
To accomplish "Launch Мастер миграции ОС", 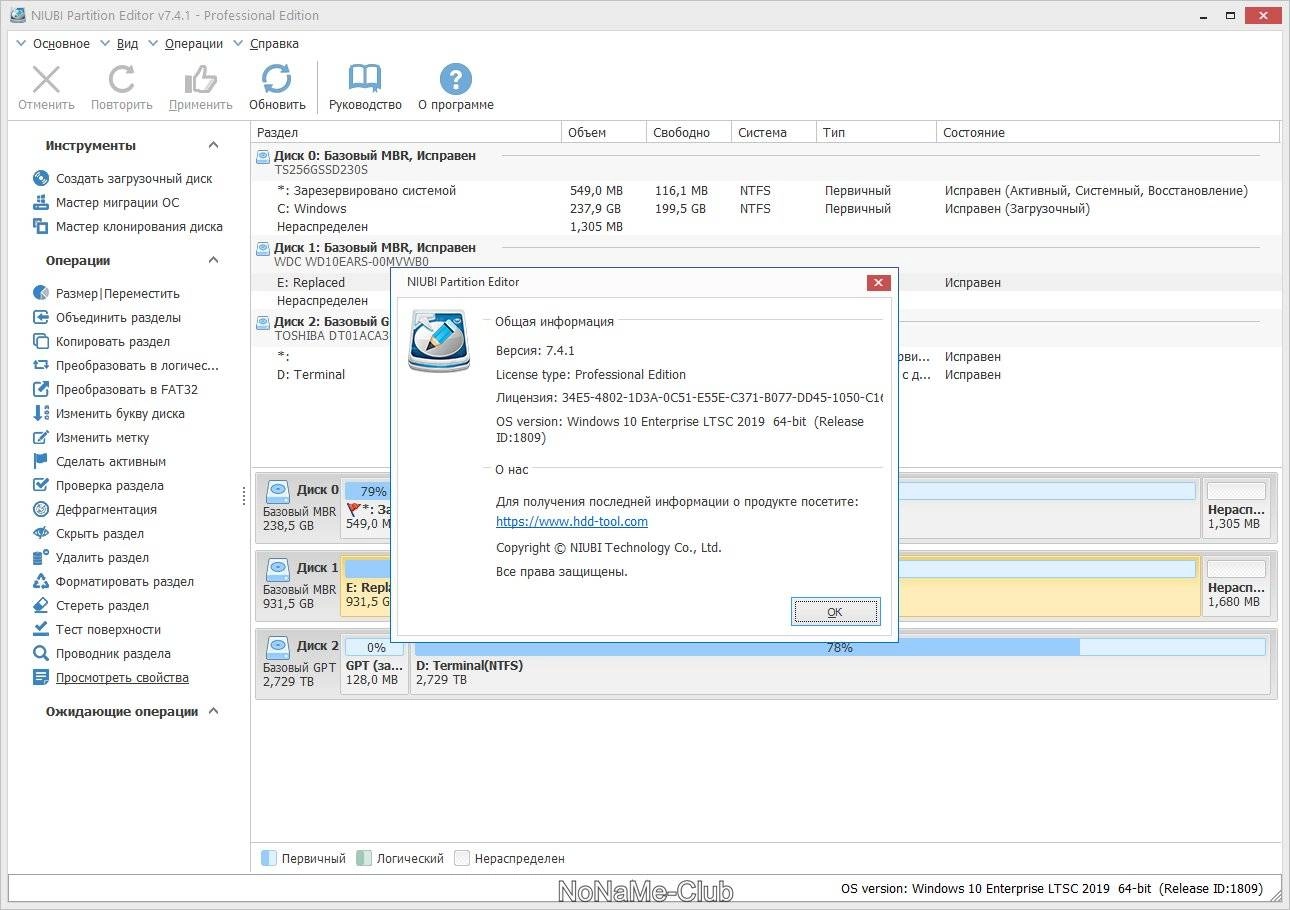I will pyautogui.click(x=118, y=203).
